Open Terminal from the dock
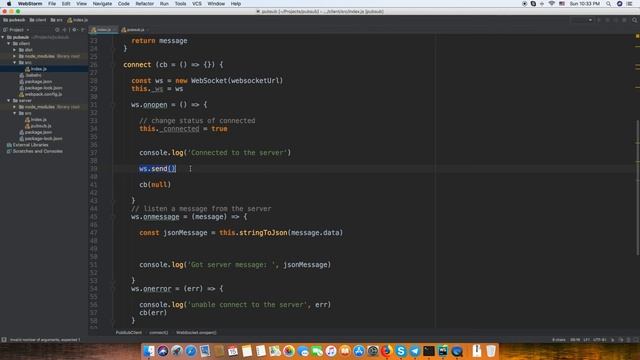The width and height of the screenshot is (640, 360). 429,351
